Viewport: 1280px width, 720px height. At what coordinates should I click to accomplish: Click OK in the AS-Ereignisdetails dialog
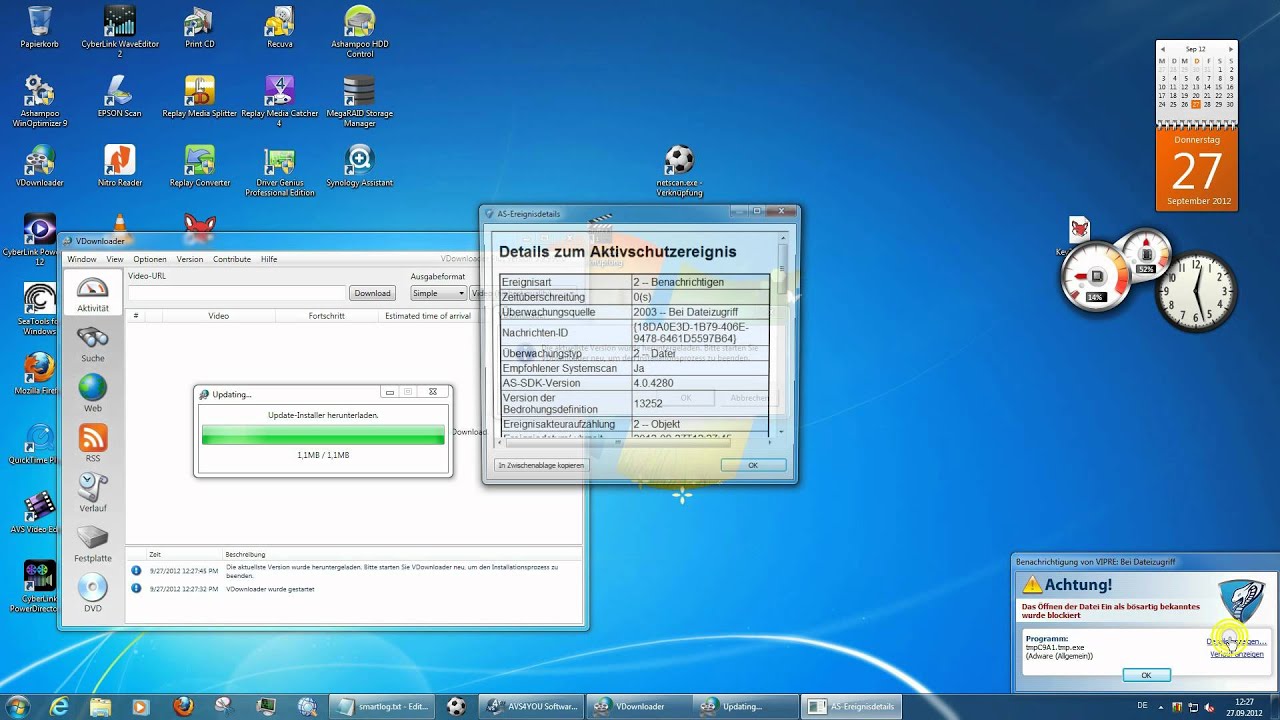click(753, 465)
